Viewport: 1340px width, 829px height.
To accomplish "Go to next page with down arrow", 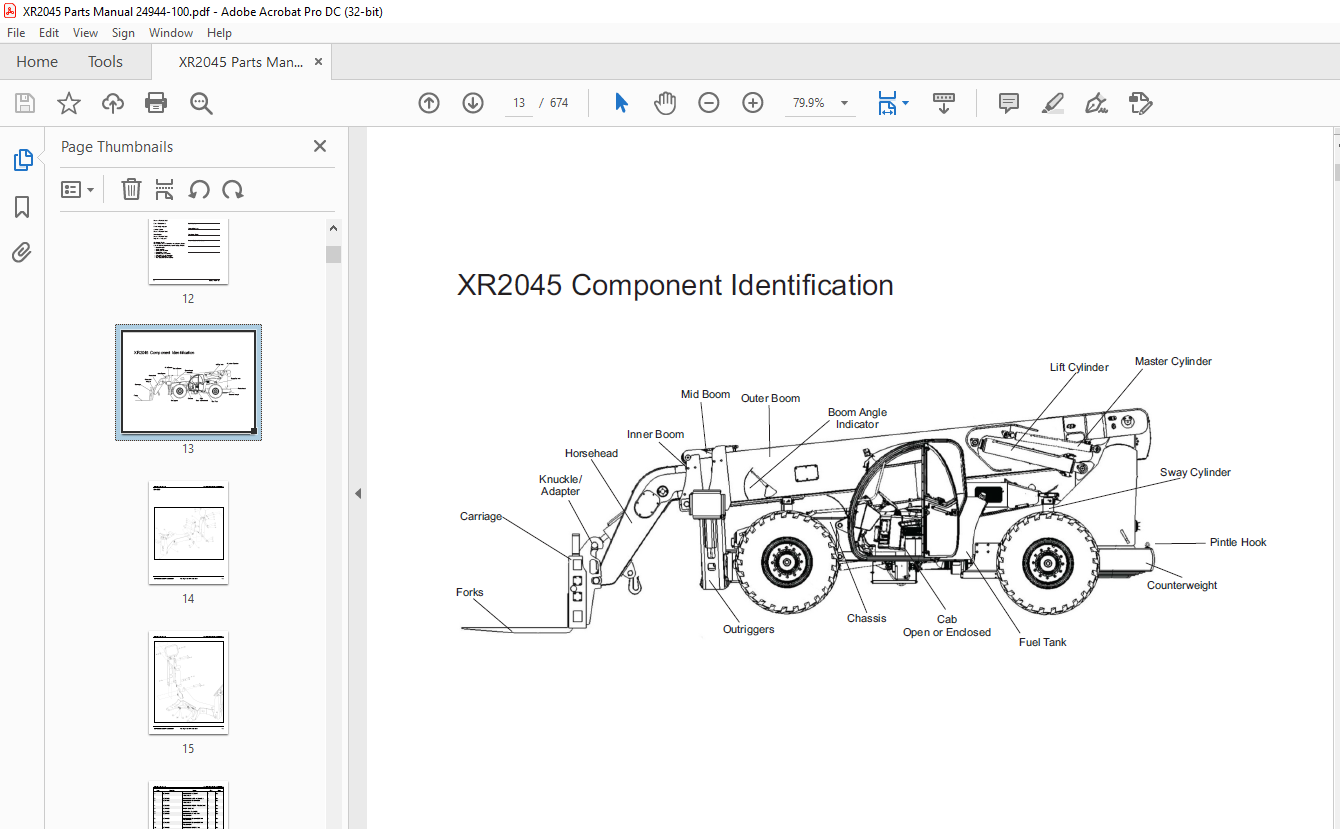I will (473, 103).
